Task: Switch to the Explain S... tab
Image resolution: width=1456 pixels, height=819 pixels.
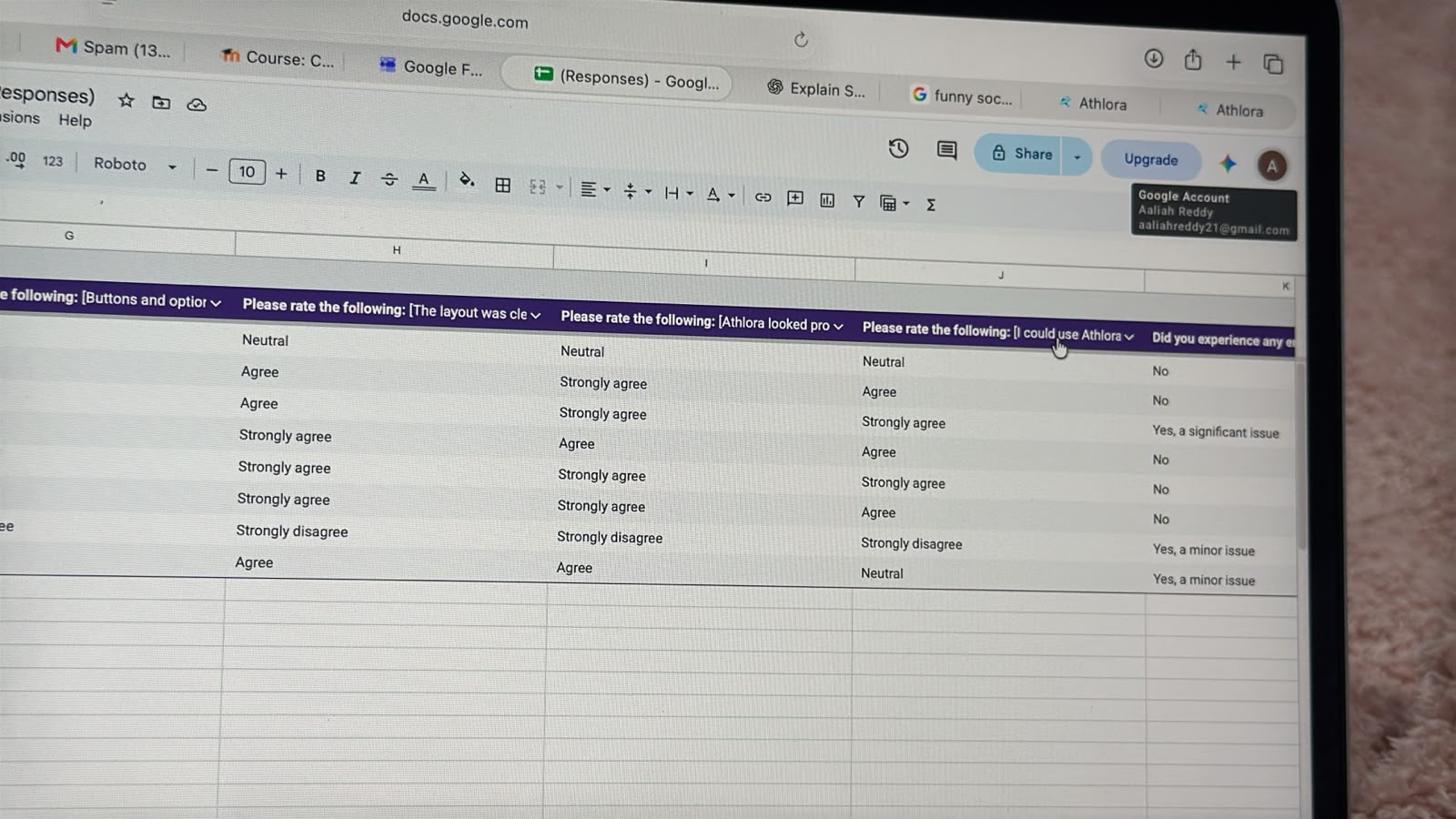Action: (816, 88)
